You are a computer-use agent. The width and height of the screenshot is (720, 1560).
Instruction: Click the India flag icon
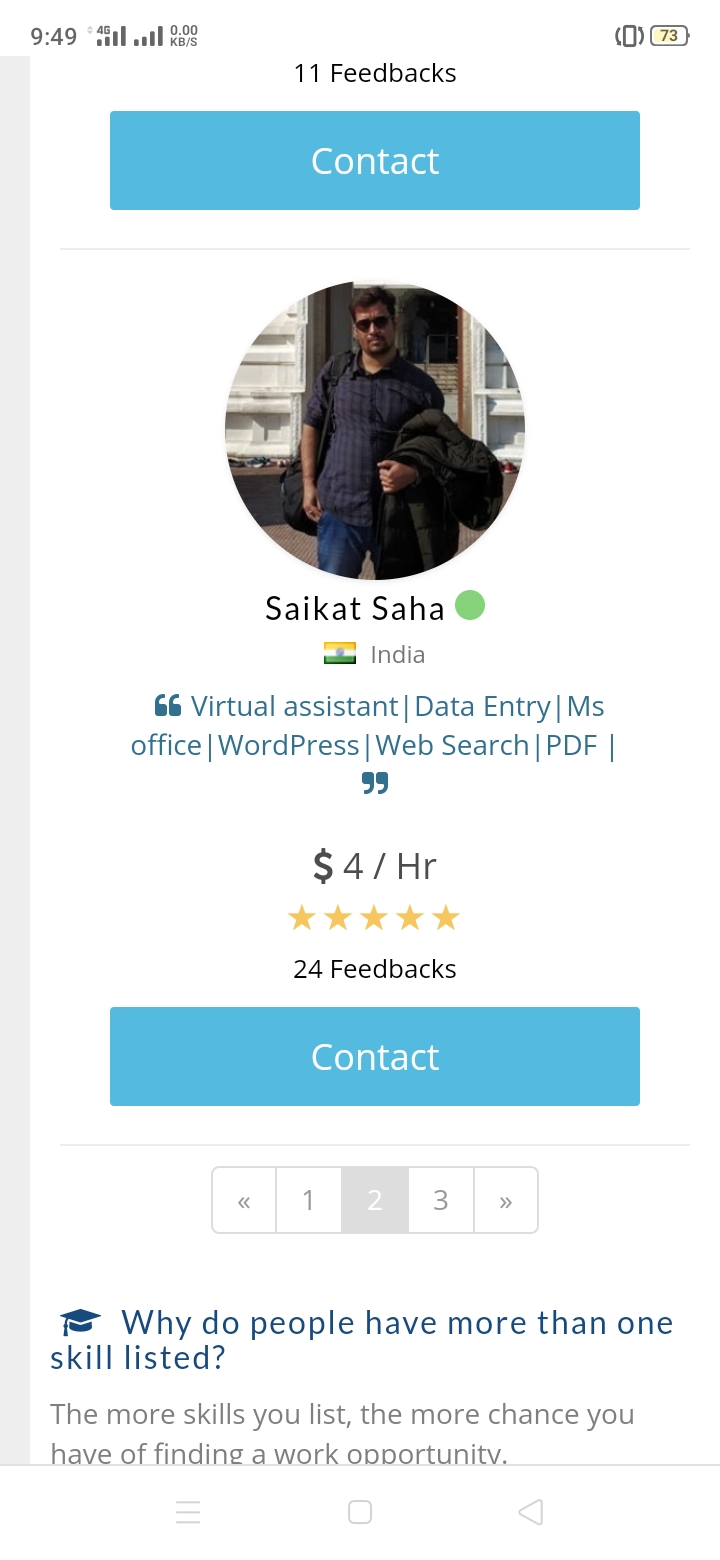click(341, 653)
